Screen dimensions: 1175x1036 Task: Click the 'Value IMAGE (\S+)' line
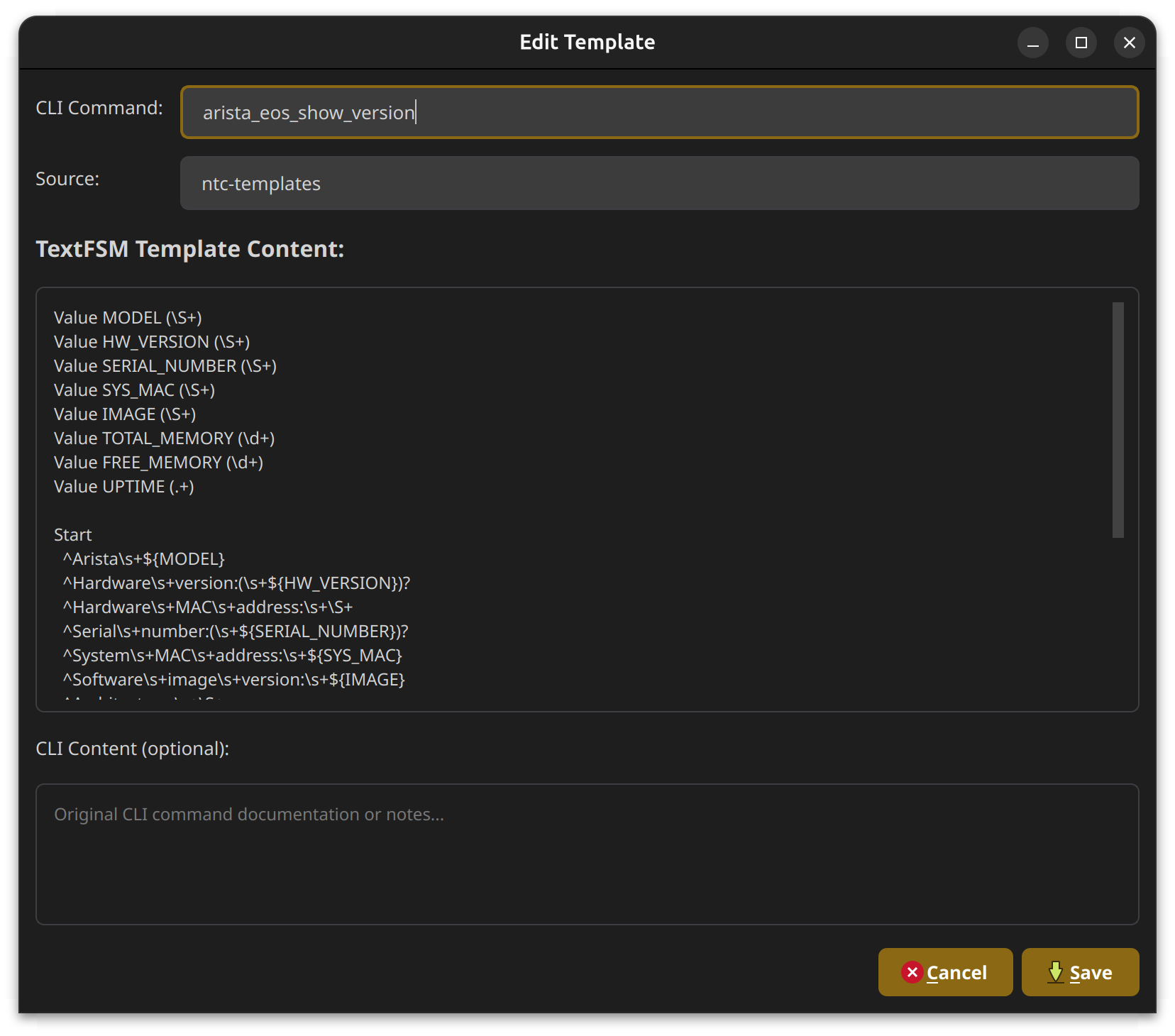pos(125,414)
